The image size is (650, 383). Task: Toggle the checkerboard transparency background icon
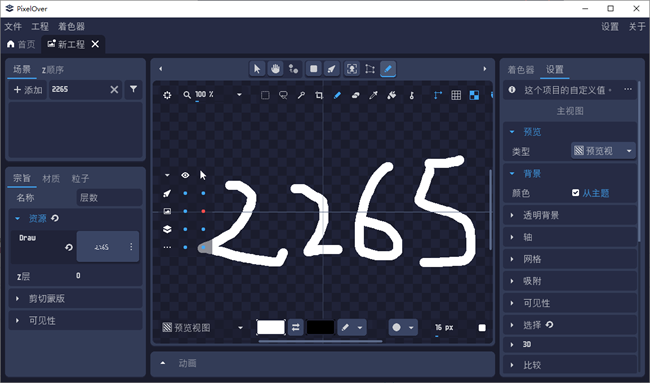coord(474,95)
